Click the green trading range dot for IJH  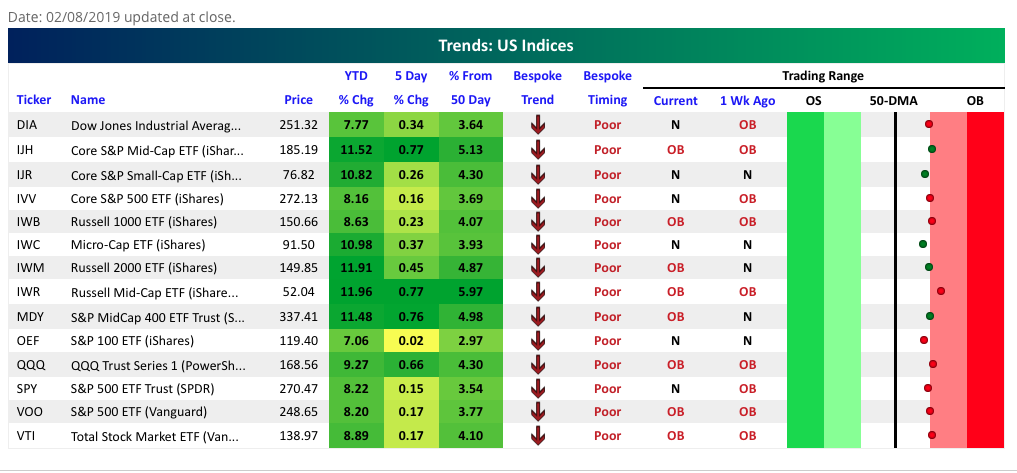point(932,149)
